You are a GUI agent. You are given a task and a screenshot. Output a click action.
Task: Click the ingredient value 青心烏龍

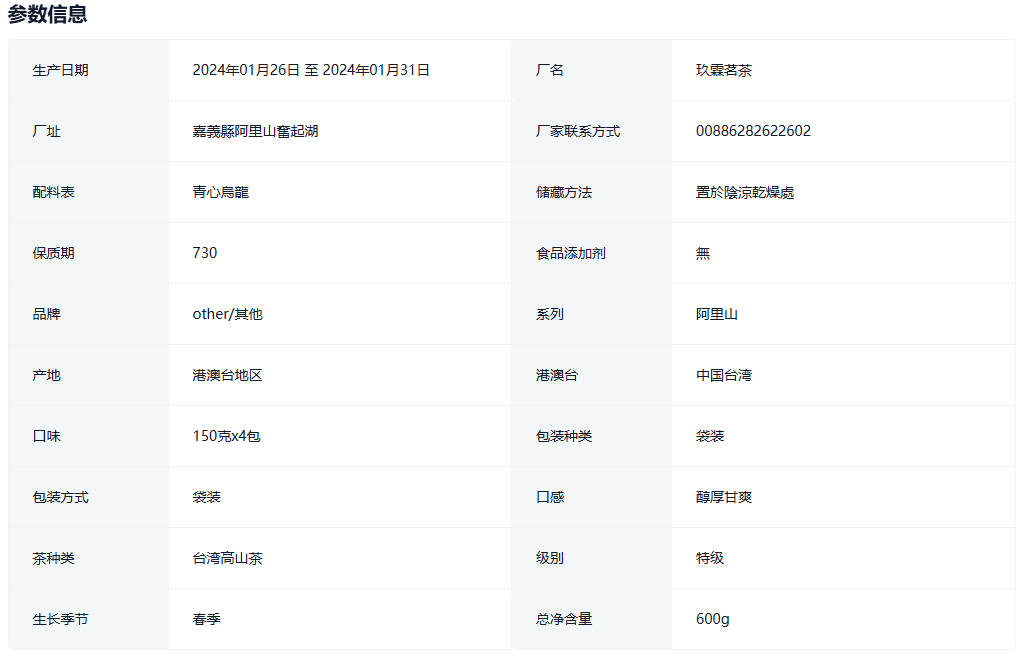pos(220,192)
